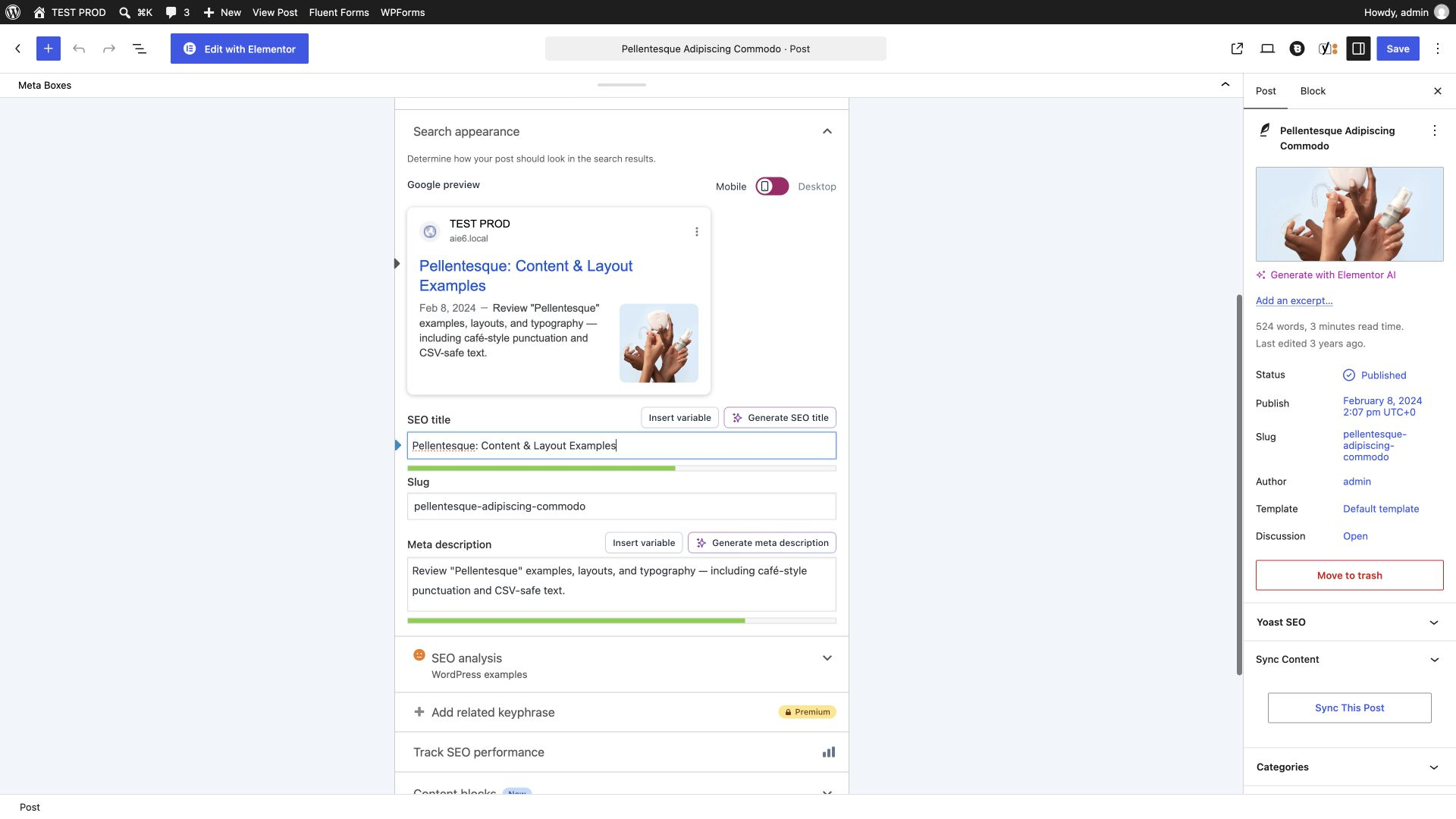Screen dimensions: 1456x819
Task: Change Discussion setting Open
Action: click(x=1355, y=536)
